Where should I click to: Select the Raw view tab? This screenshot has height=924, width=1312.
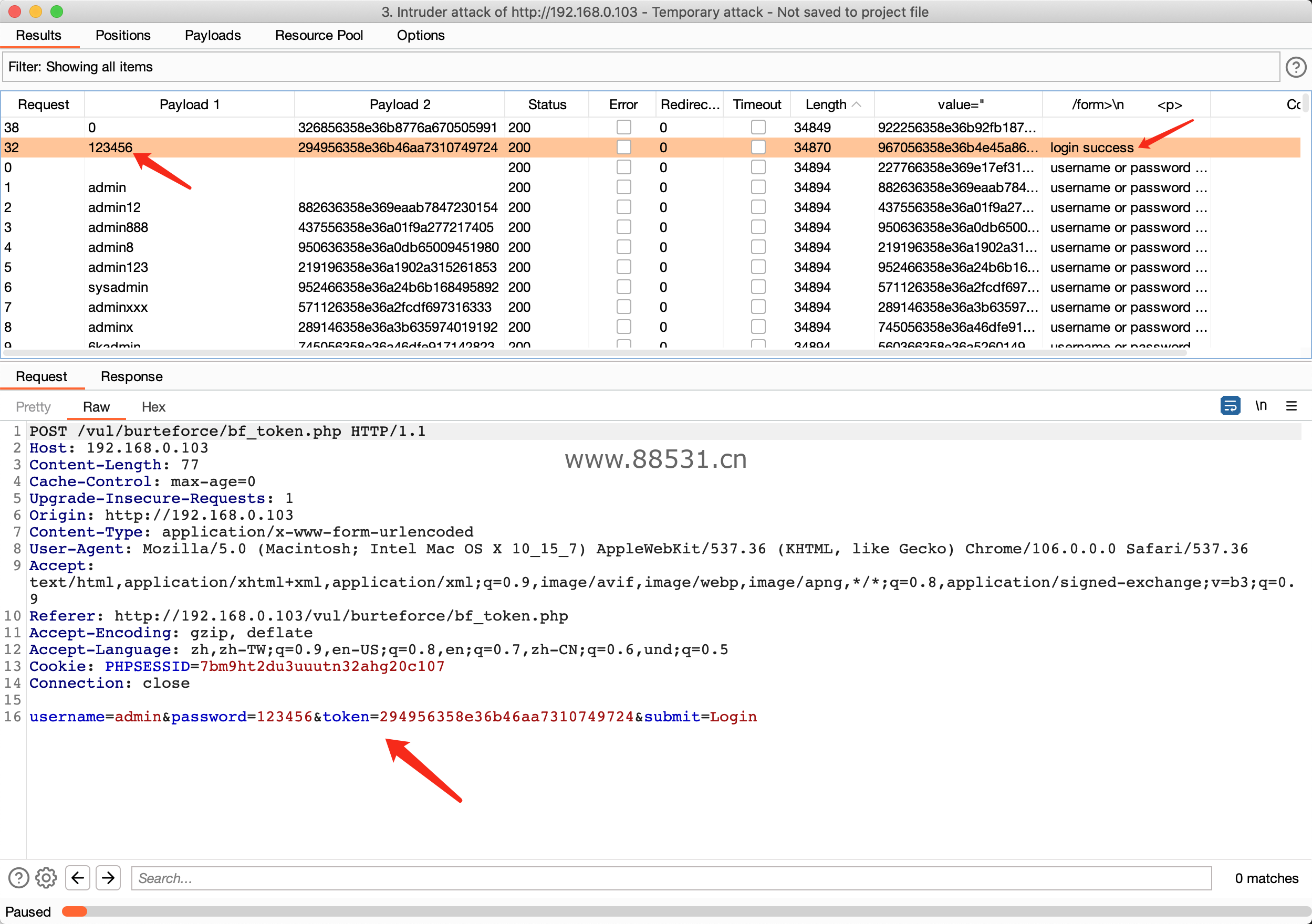[x=96, y=406]
